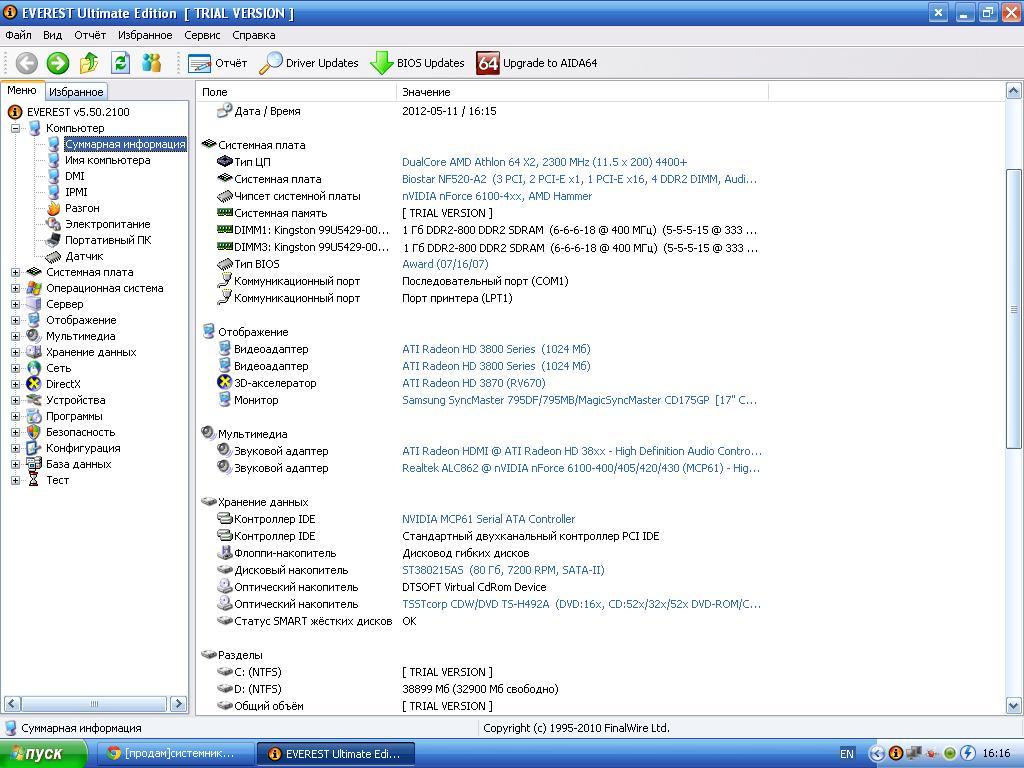Click the Конфигурация icon
This screenshot has width=1024, height=768.
tap(34, 448)
